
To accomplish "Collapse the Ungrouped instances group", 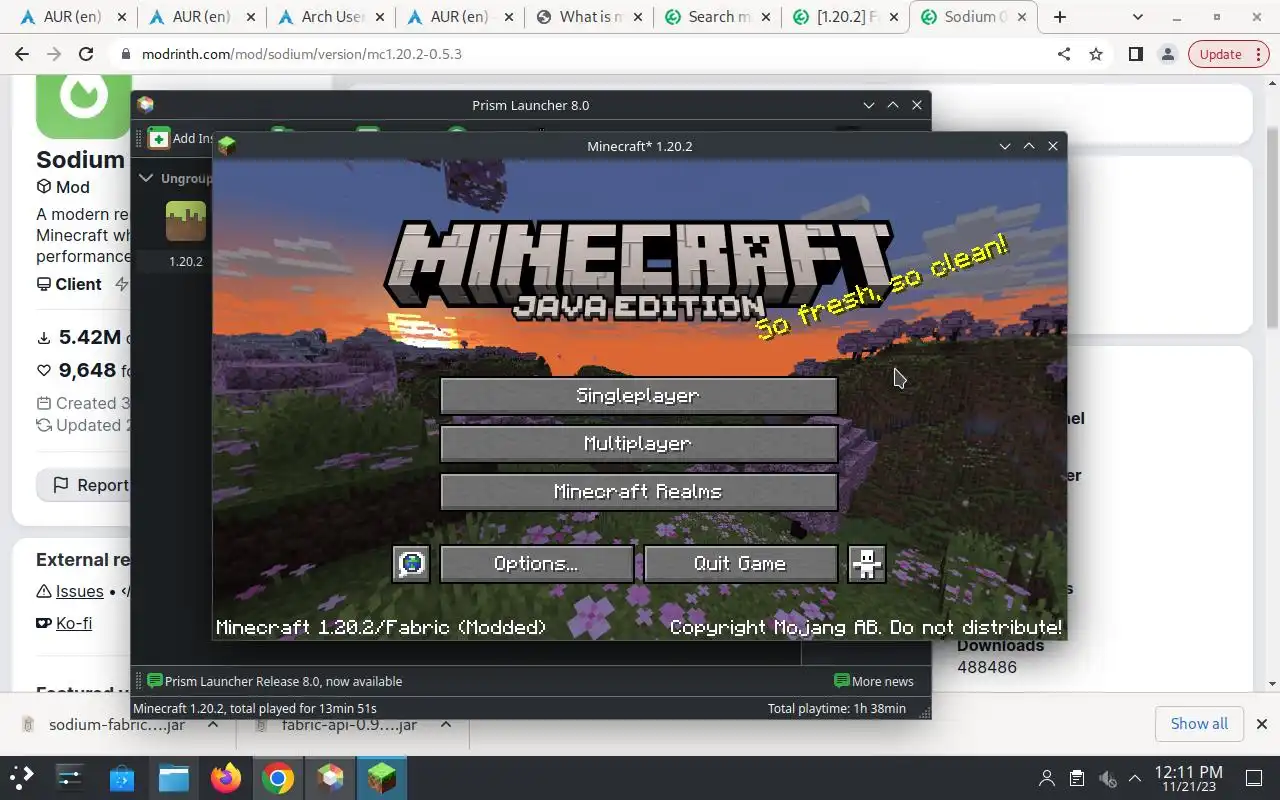I will (x=146, y=178).
